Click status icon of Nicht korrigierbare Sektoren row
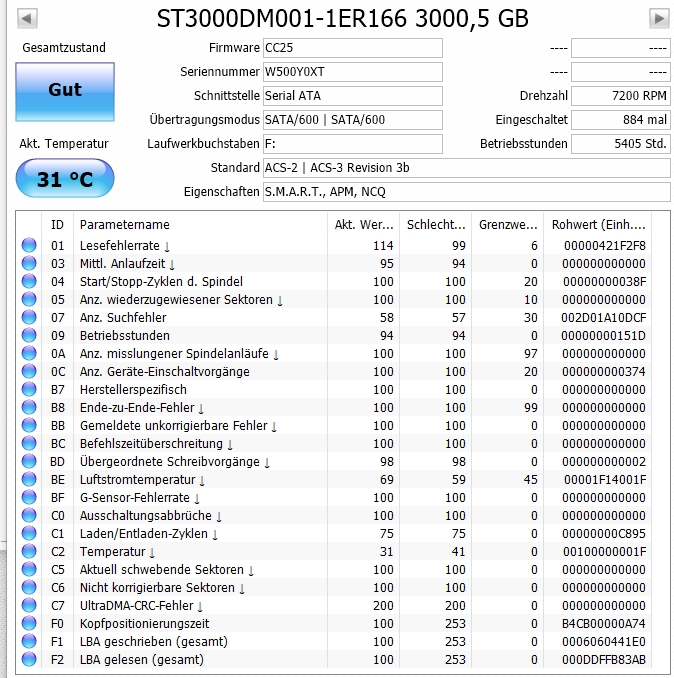 point(29,588)
